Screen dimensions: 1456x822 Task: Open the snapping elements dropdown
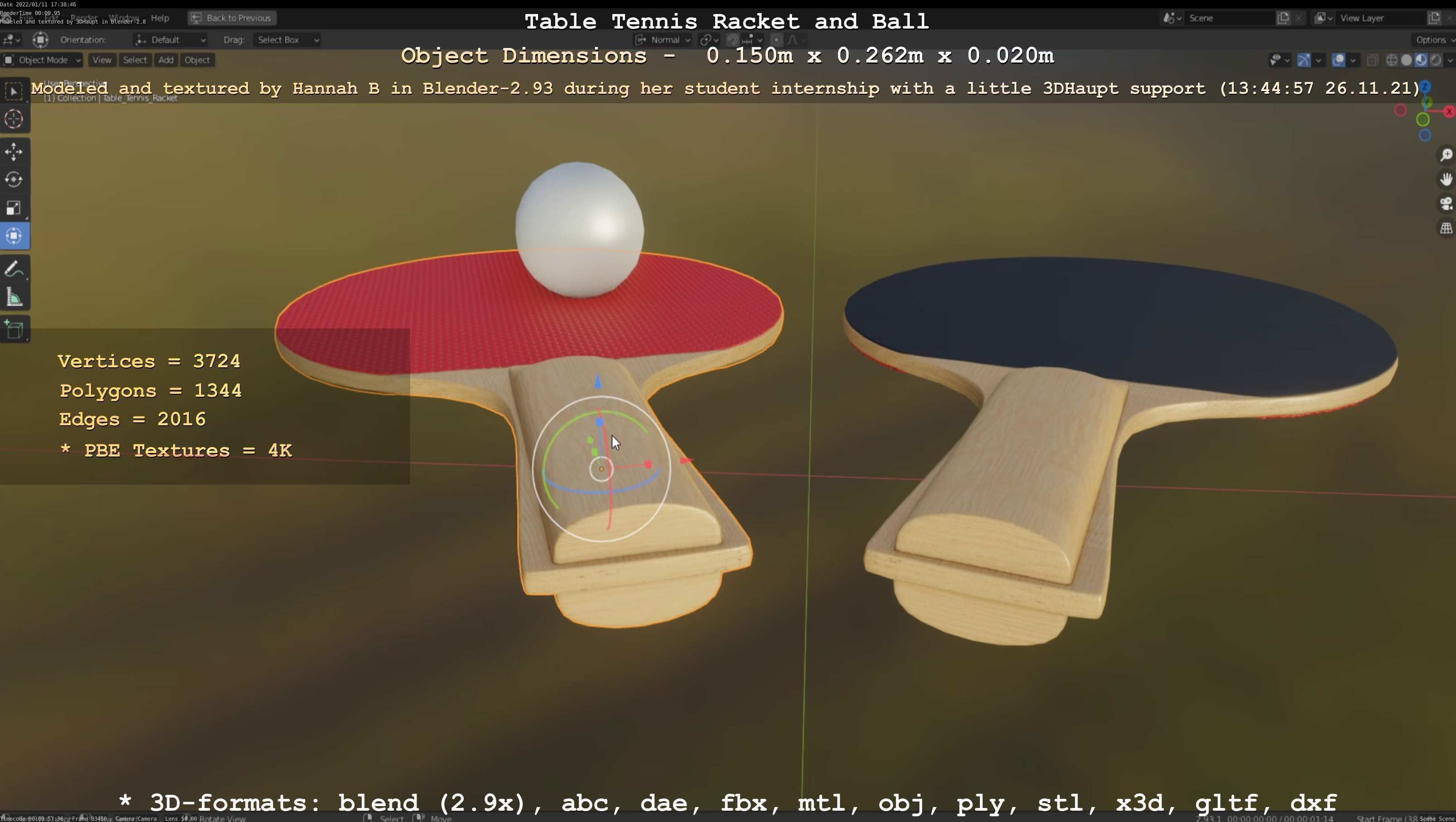pyautogui.click(x=752, y=39)
